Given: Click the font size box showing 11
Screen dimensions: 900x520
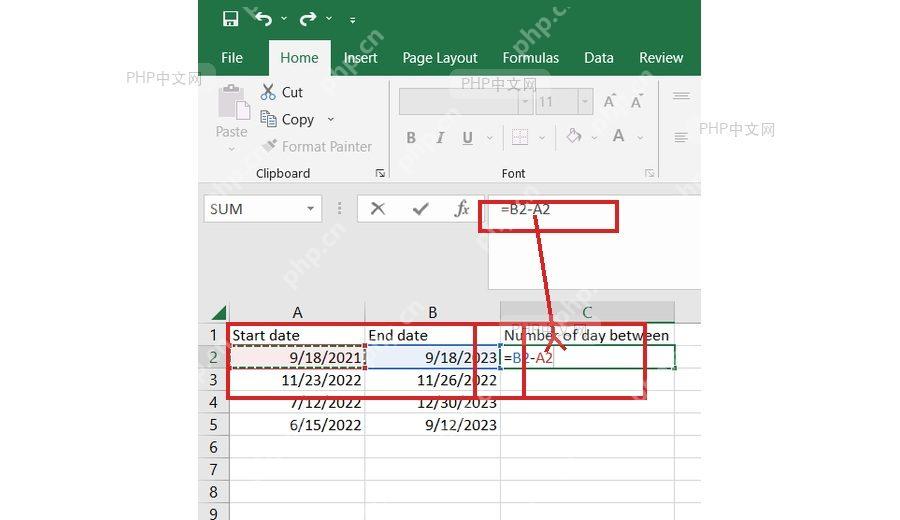Looking at the screenshot, I should 556,102.
